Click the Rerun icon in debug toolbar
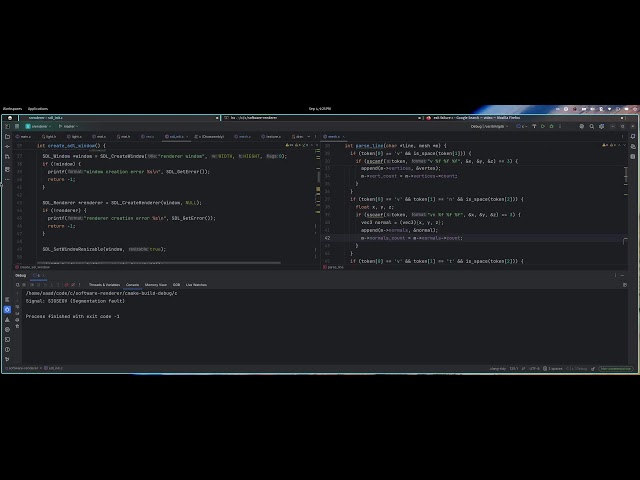Viewport: 640px width, 480px height. pos(18,285)
